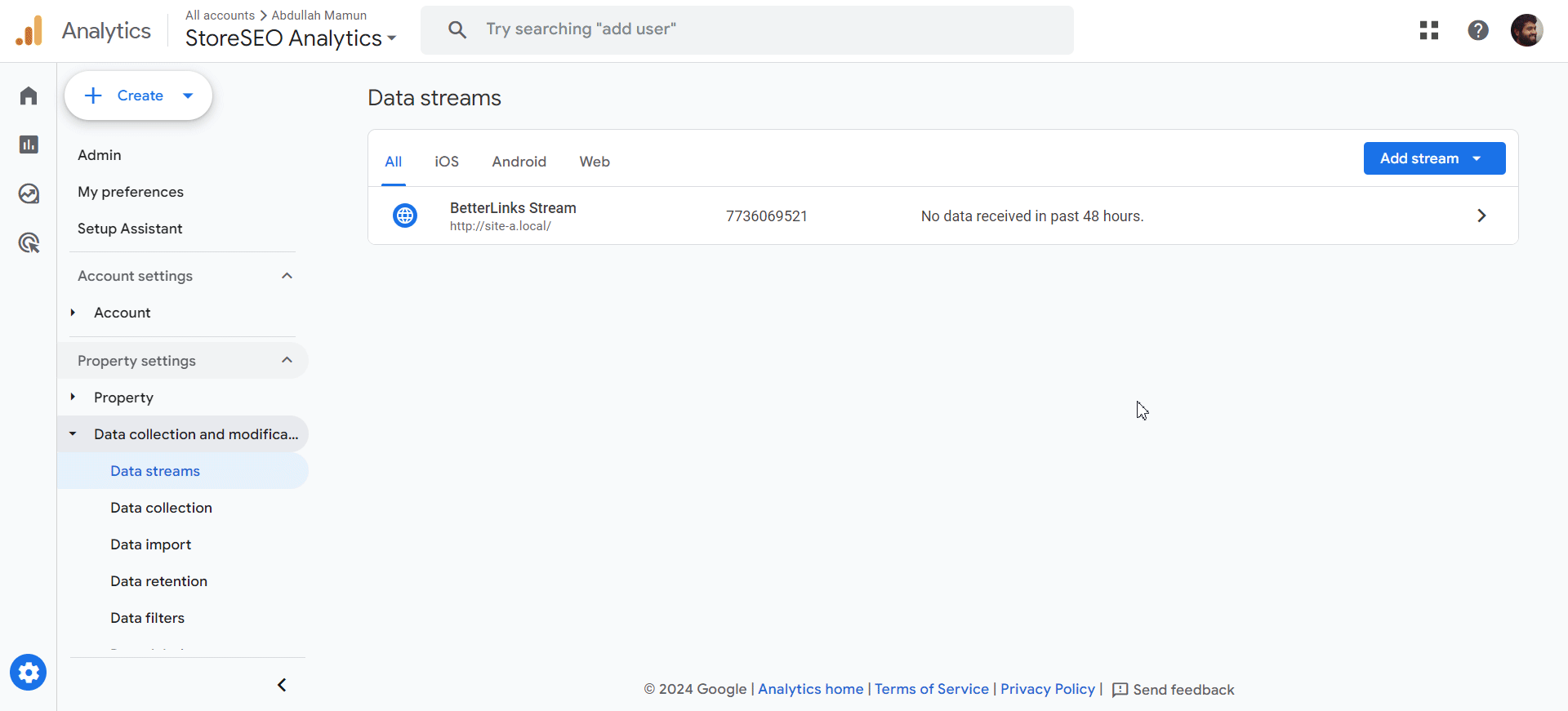This screenshot has width=1568, height=711.
Task: Open the Terms of Service link
Action: (932, 689)
